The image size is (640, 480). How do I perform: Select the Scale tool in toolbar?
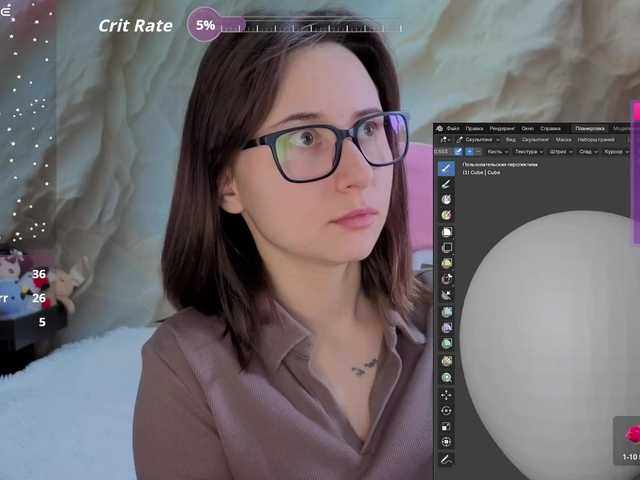[x=446, y=427]
